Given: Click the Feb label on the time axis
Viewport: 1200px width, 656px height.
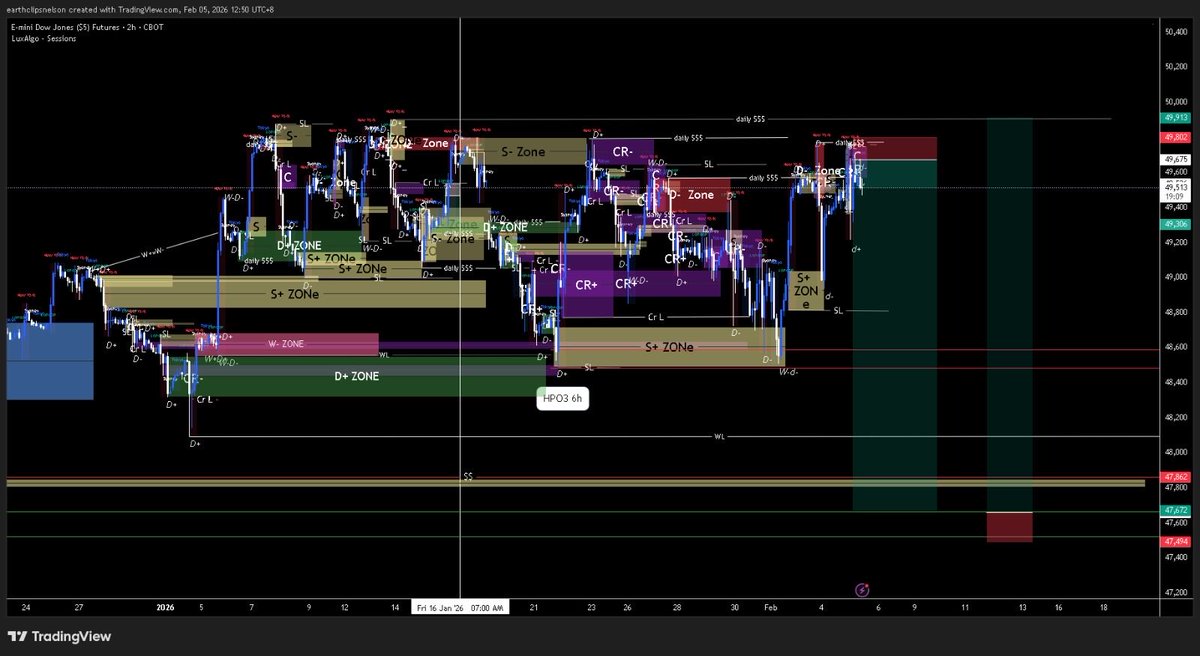Looking at the screenshot, I should coord(769,607).
